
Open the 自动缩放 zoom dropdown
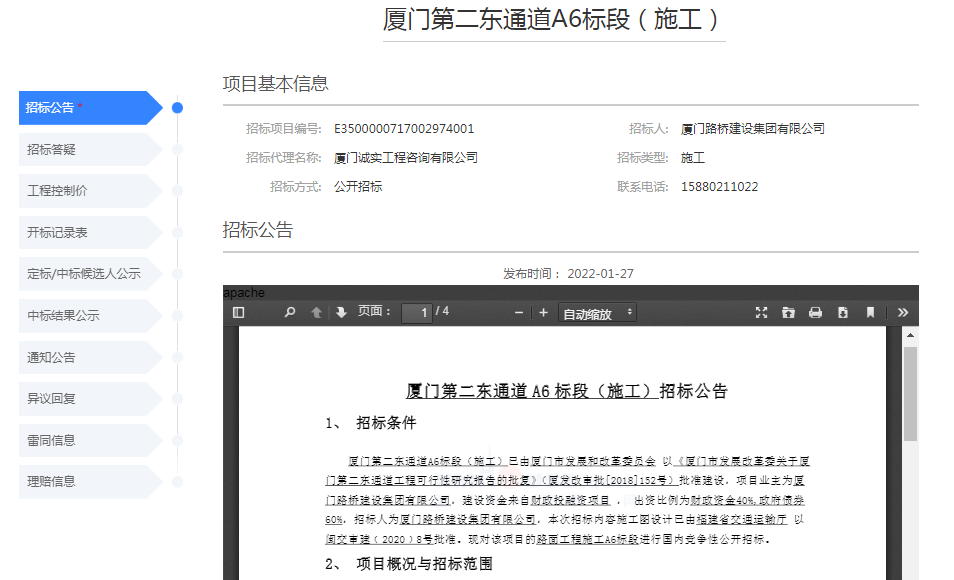pos(598,313)
